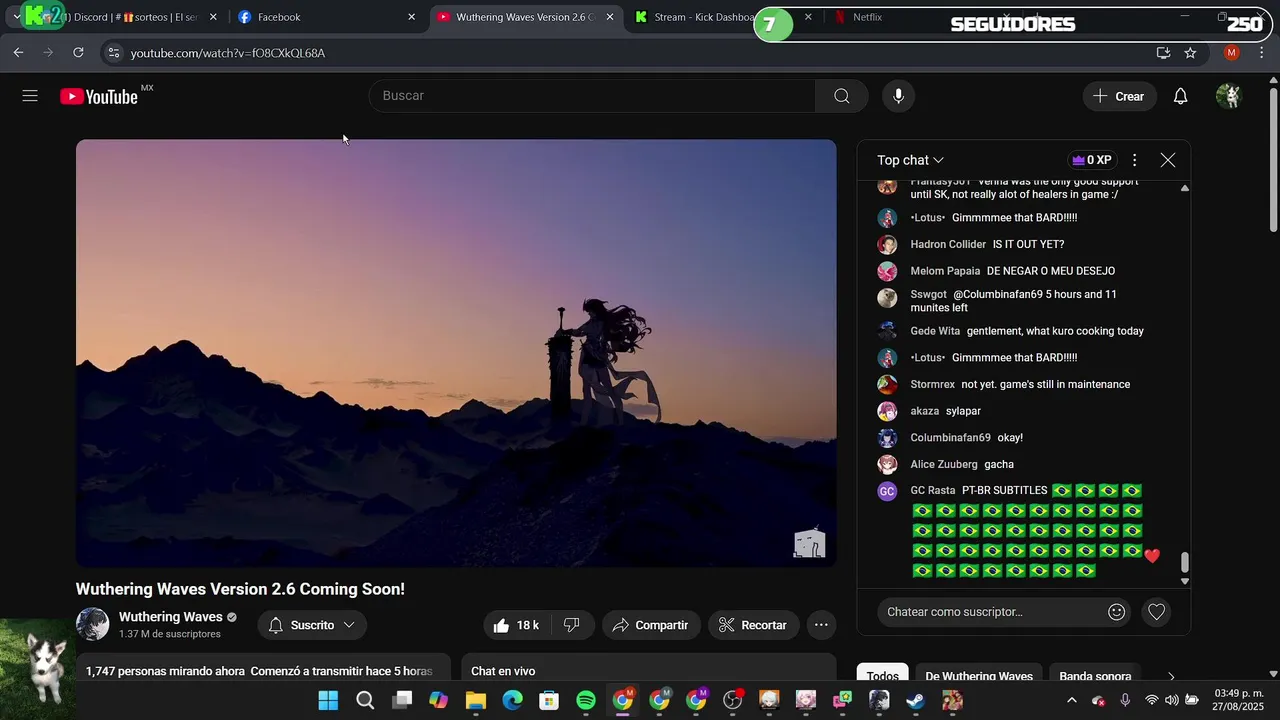1280x720 pixels.
Task: Dislike the Wuthering Waves video
Action: (x=571, y=625)
